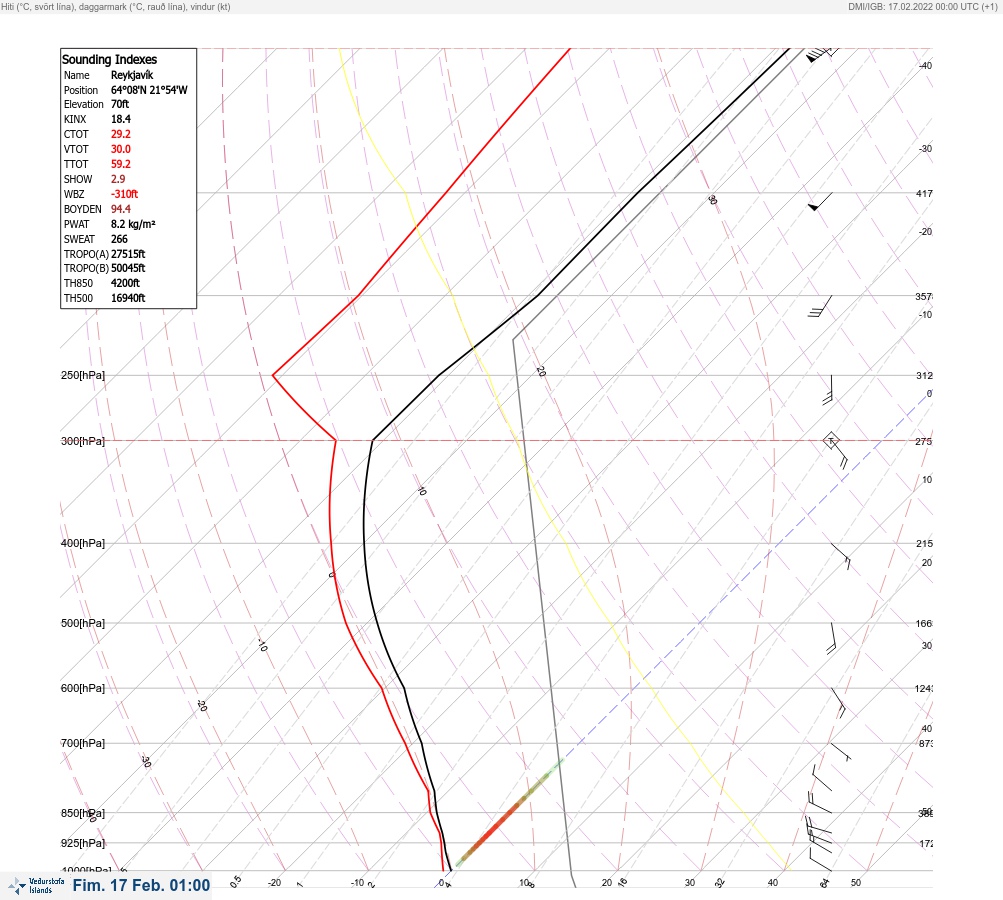Click the wind barb at 250 hPa
This screenshot has height=900, width=1003.
(828, 390)
